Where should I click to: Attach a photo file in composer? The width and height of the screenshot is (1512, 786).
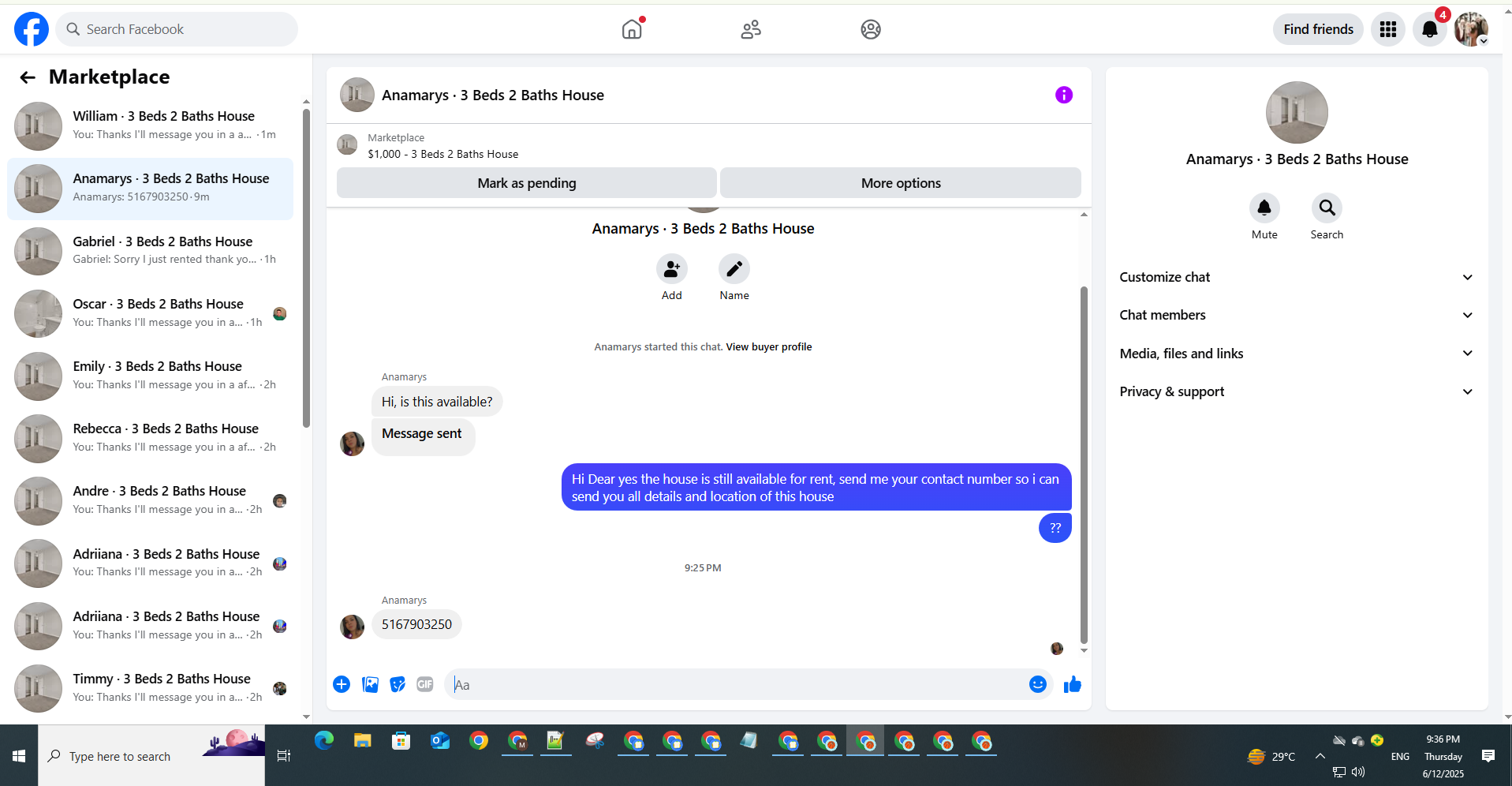370,684
